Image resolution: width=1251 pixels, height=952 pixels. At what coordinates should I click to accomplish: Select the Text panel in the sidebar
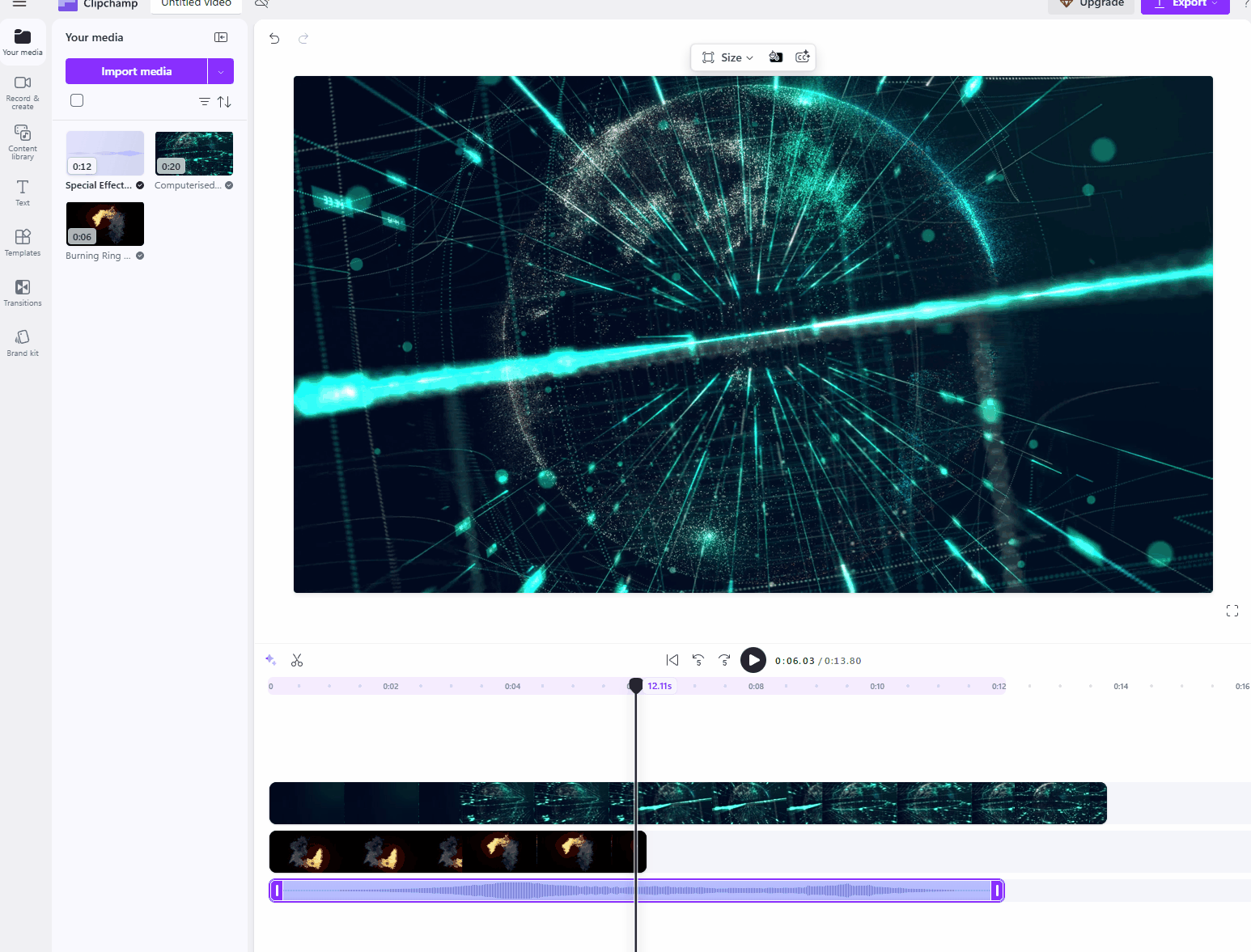[22, 193]
